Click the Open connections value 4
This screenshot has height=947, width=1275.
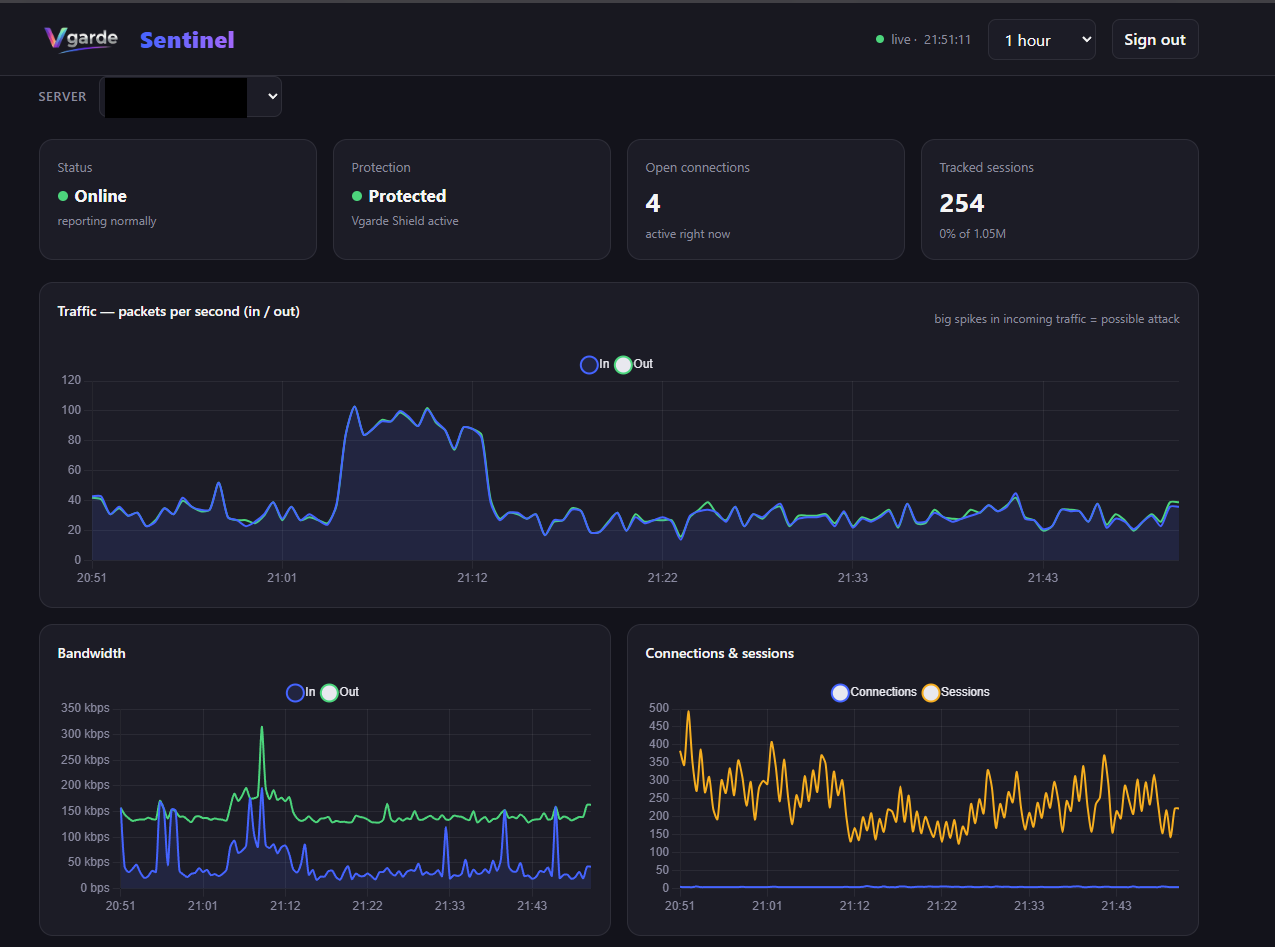click(653, 203)
